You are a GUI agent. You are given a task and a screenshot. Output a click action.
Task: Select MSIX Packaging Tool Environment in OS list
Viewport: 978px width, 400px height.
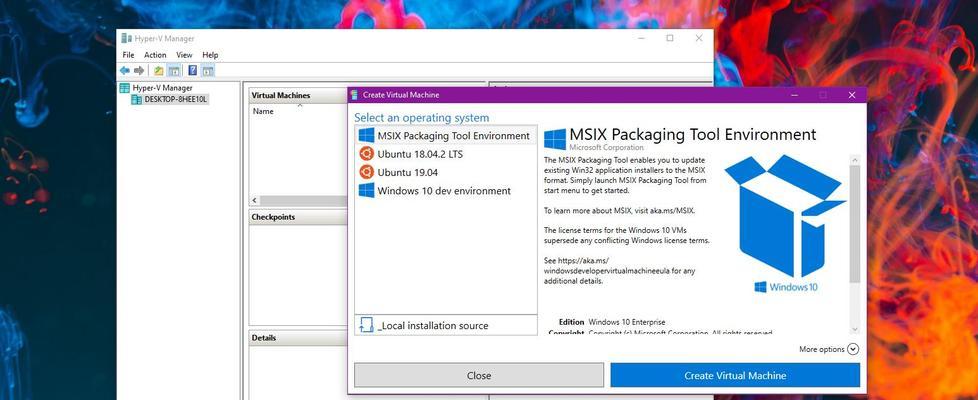[445, 135]
